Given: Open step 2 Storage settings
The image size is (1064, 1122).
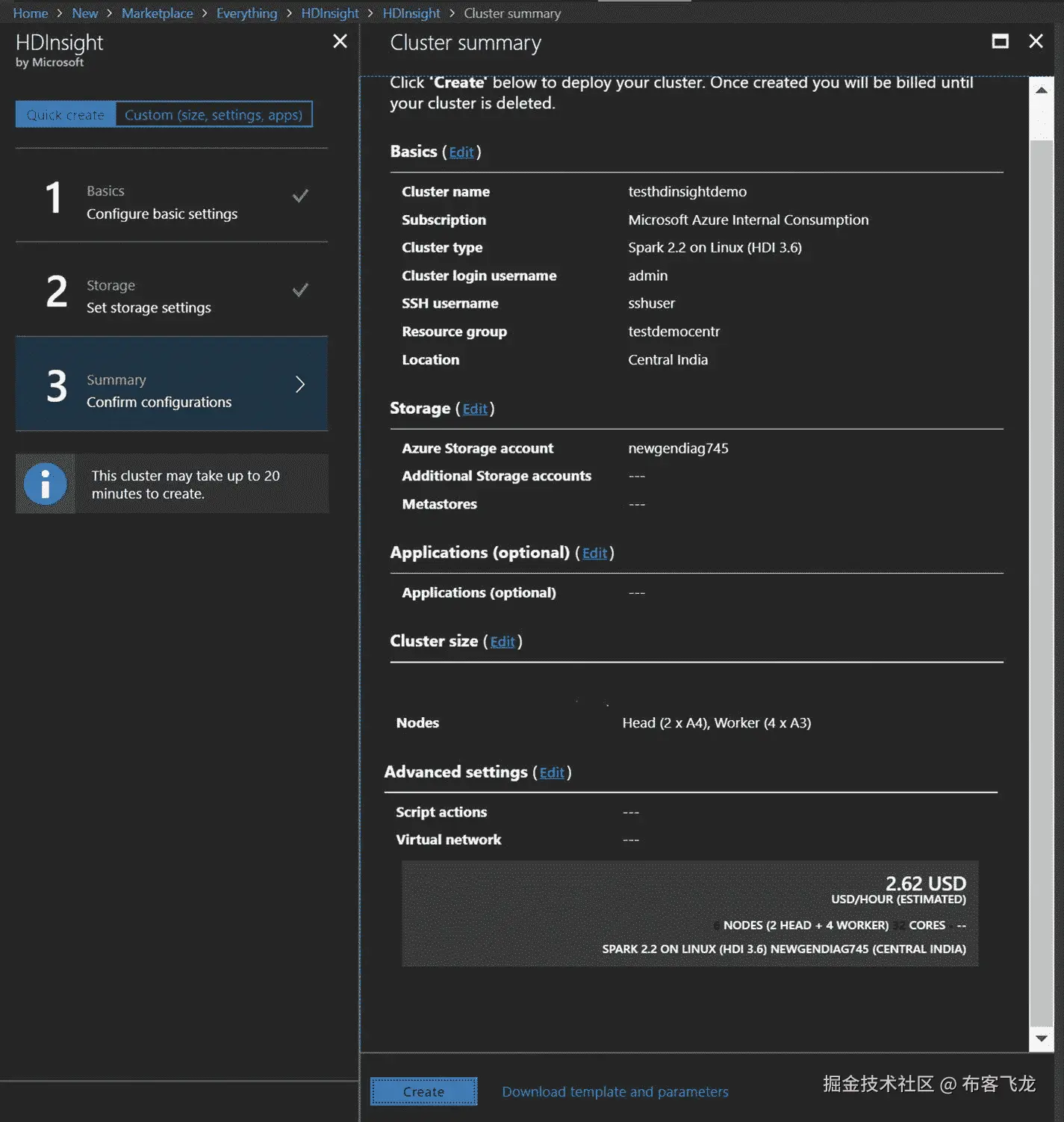Looking at the screenshot, I should tap(149, 297).
